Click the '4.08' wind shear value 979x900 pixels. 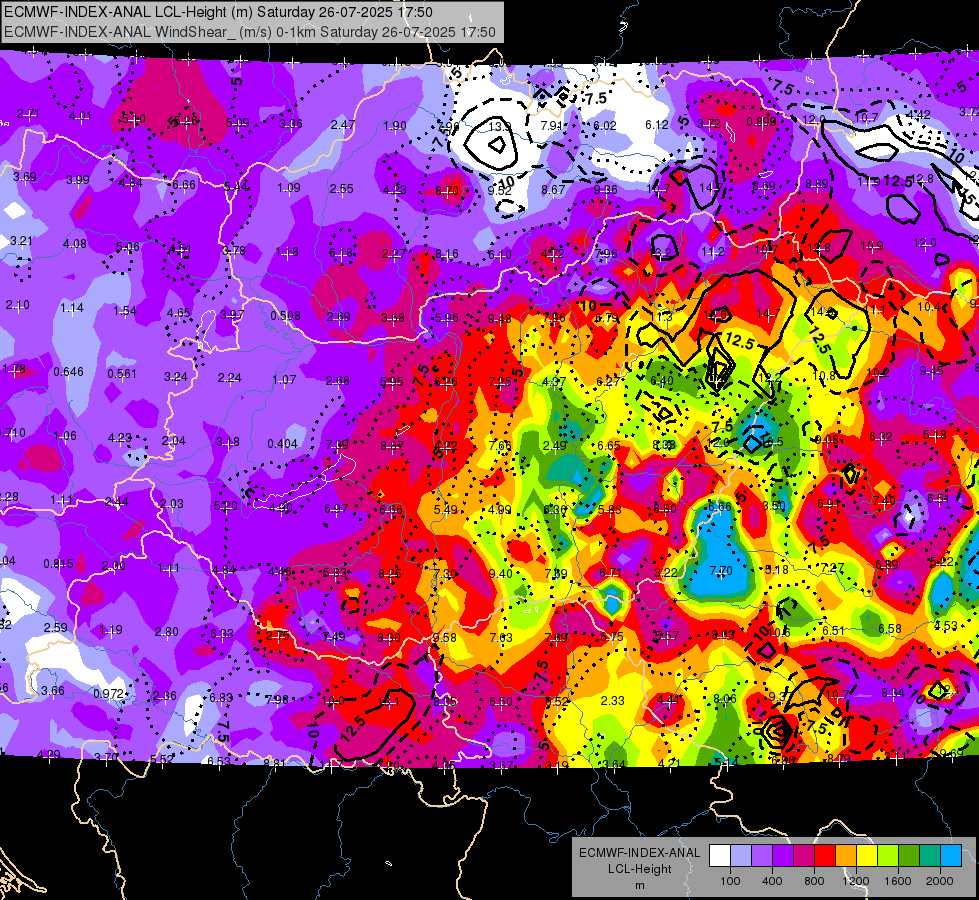point(74,244)
